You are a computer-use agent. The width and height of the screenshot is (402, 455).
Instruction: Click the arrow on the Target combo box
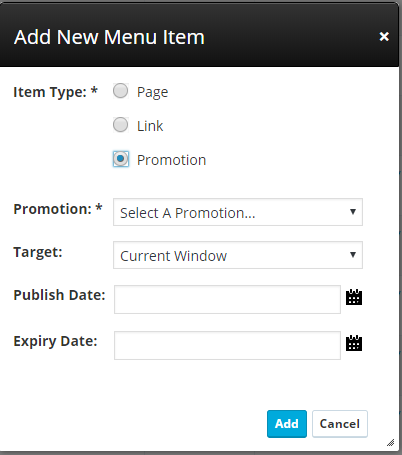pyautogui.click(x=353, y=255)
